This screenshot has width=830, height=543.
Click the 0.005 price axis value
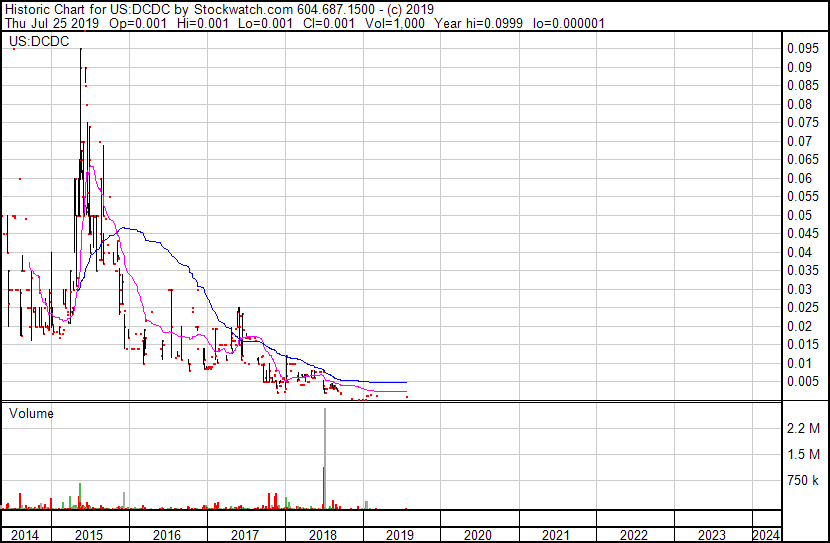click(x=802, y=382)
